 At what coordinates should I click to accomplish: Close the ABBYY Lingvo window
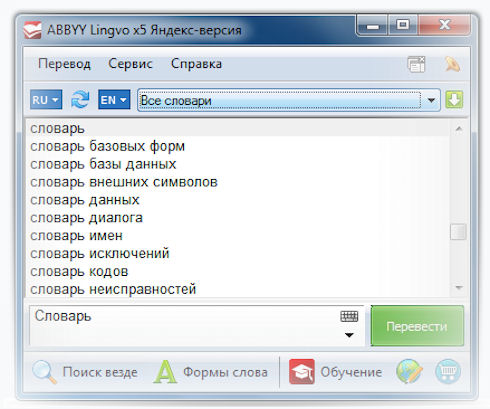coord(445,25)
